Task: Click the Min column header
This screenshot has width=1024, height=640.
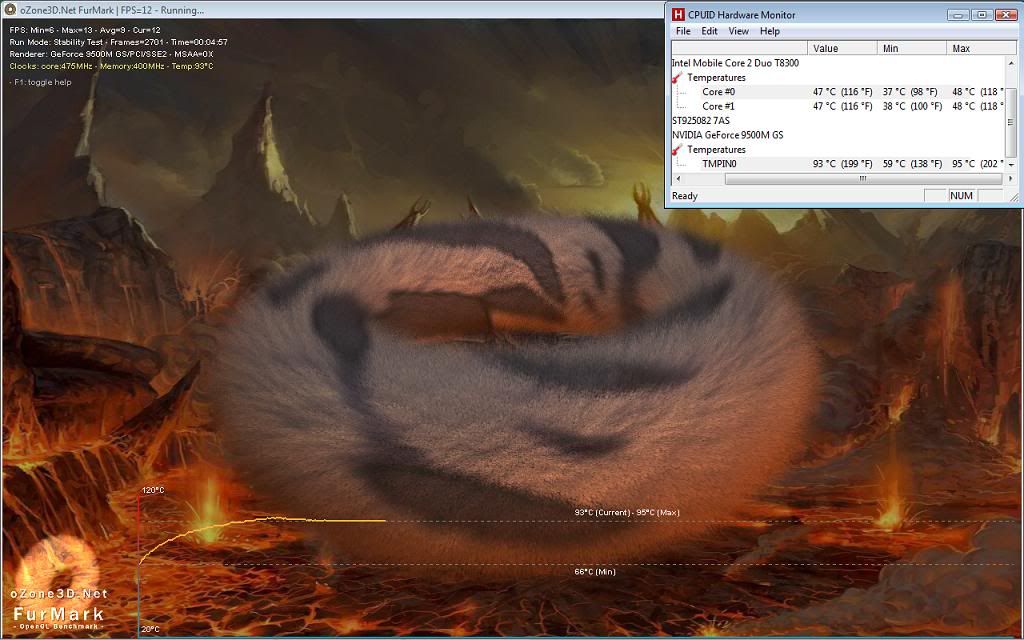Action: click(912, 48)
